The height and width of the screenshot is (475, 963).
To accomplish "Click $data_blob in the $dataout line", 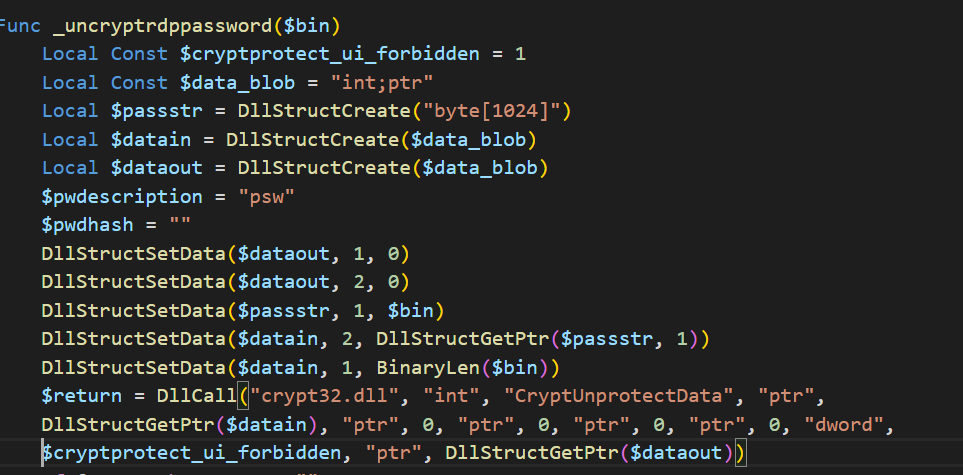I will coord(479,168).
